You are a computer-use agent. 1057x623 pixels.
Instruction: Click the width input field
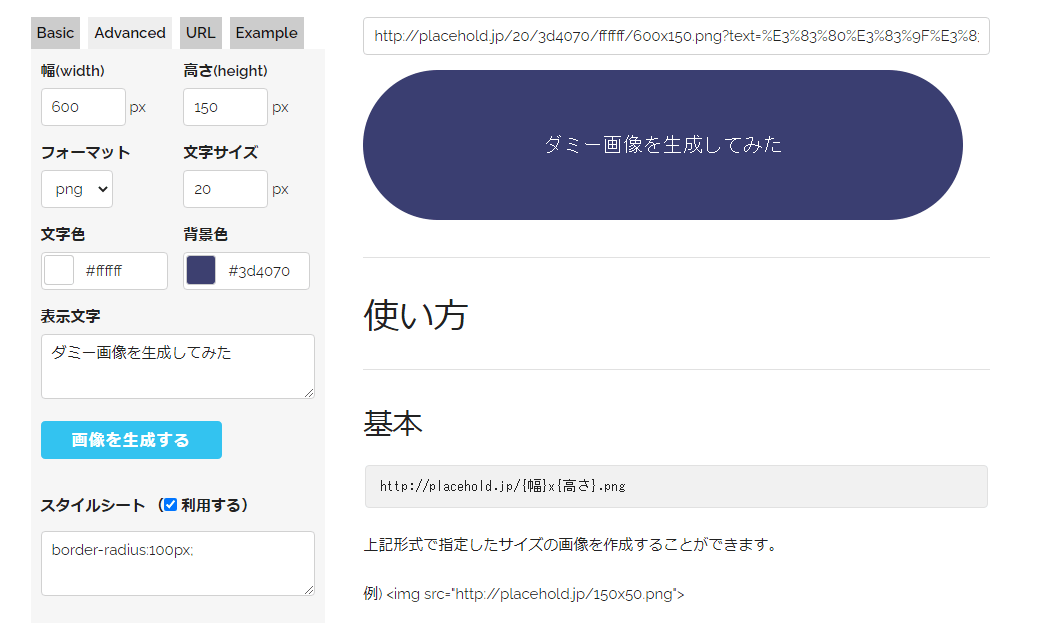click(82, 107)
